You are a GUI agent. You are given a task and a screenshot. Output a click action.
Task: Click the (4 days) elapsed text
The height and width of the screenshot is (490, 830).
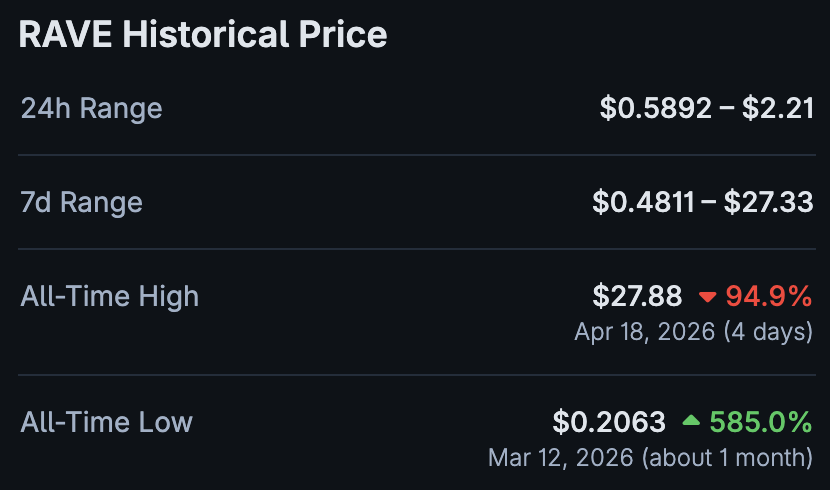(x=768, y=332)
